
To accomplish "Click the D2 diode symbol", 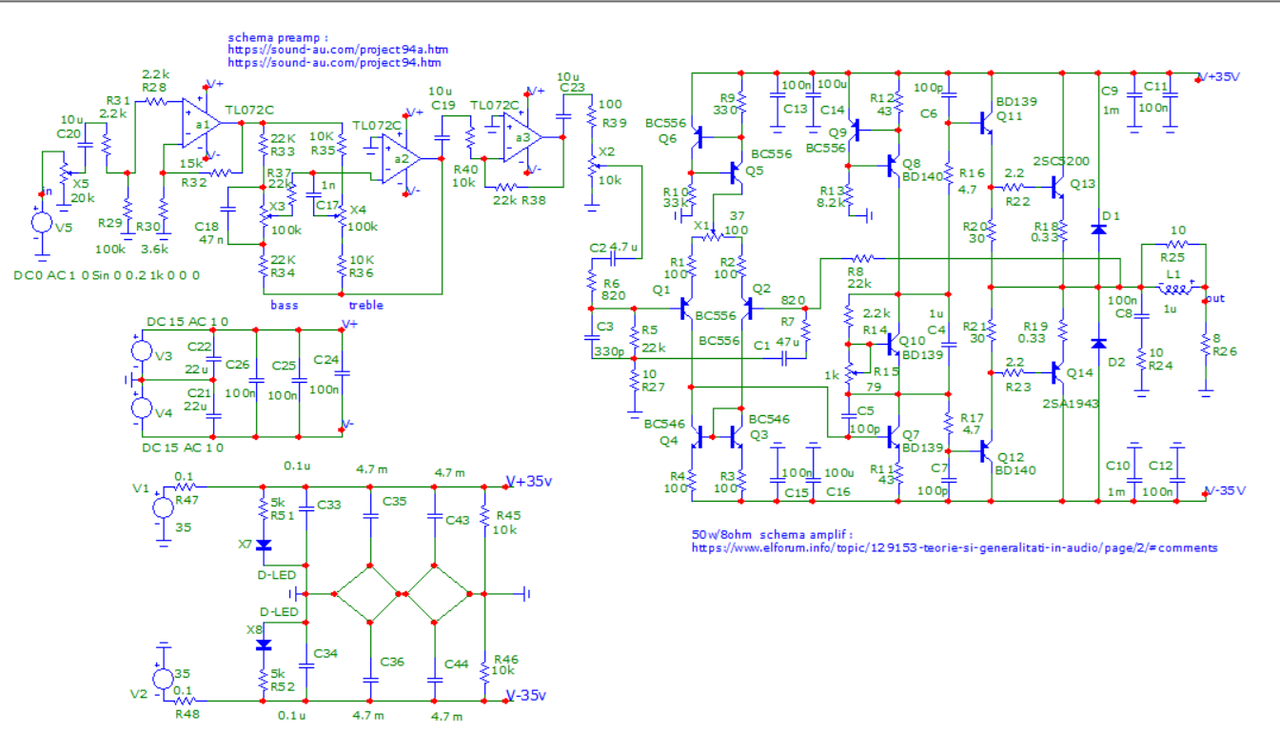I will pos(1099,343).
